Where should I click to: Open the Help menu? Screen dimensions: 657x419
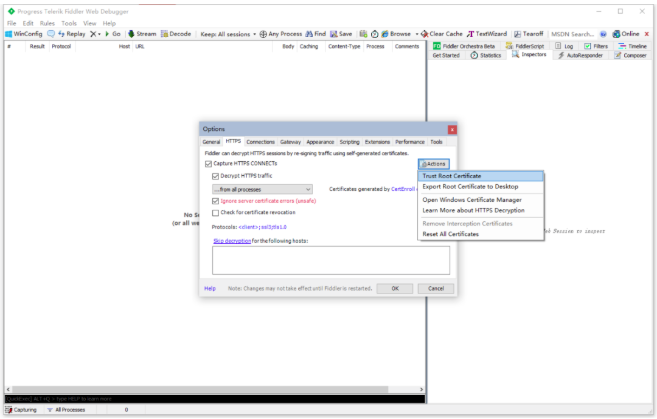click(109, 23)
